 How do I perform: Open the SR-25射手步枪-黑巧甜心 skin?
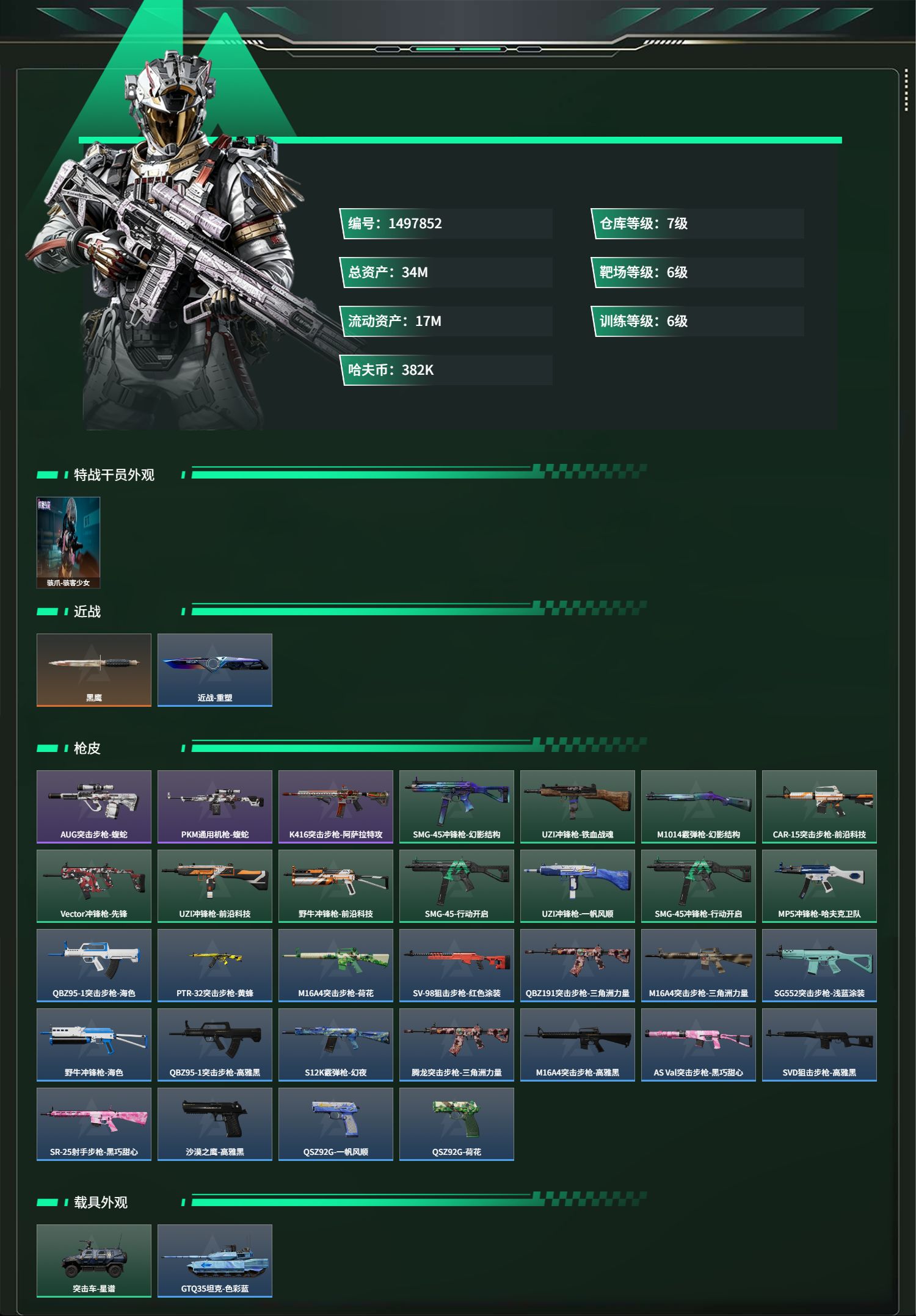pyautogui.click(x=94, y=1124)
